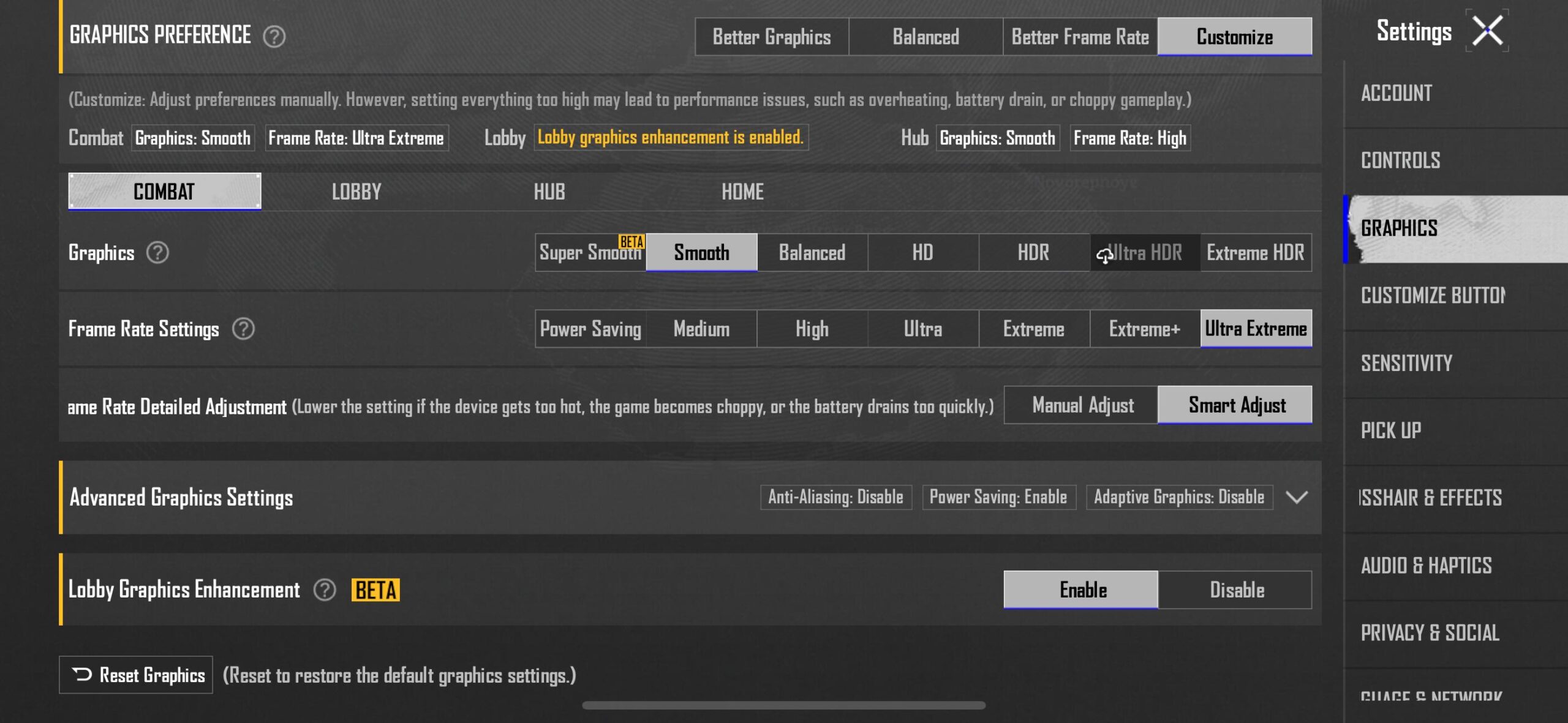Select the Extreme HDR graphics option
The height and width of the screenshot is (723, 1568).
click(x=1255, y=252)
